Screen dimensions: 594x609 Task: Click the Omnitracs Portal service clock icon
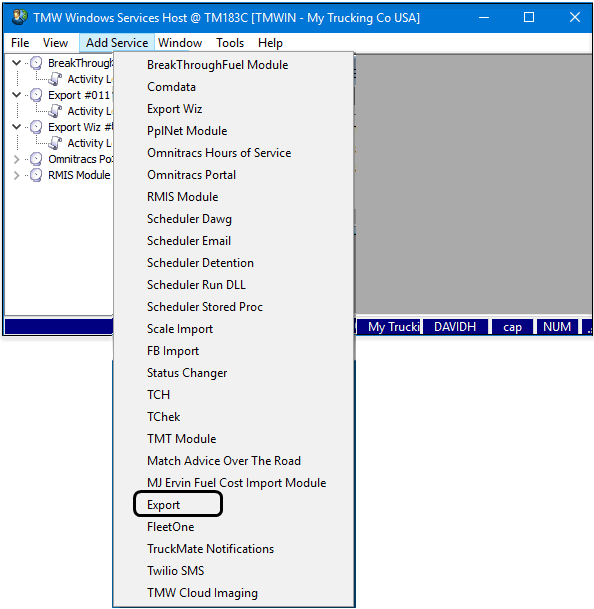[36, 159]
